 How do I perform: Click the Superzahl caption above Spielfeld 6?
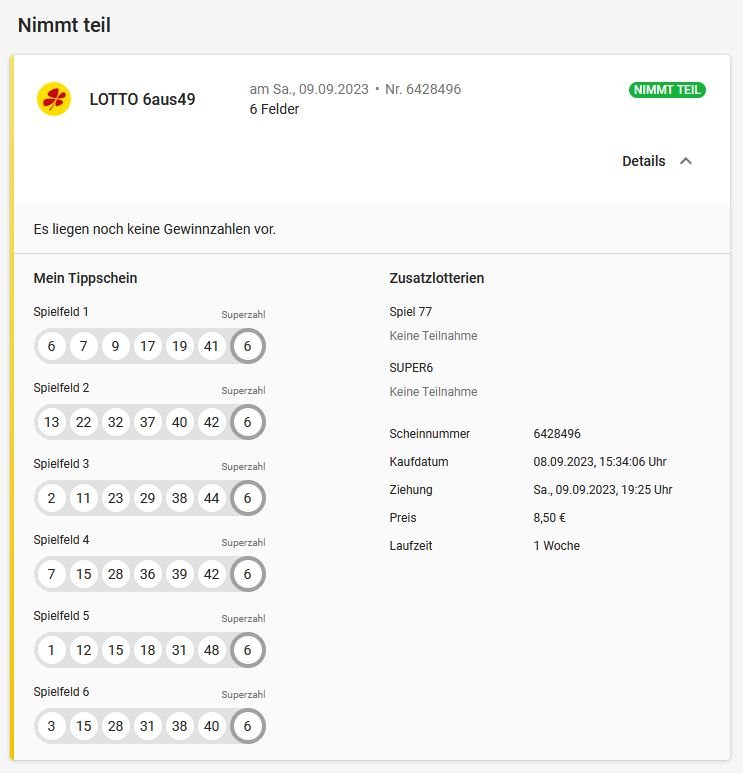point(243,695)
